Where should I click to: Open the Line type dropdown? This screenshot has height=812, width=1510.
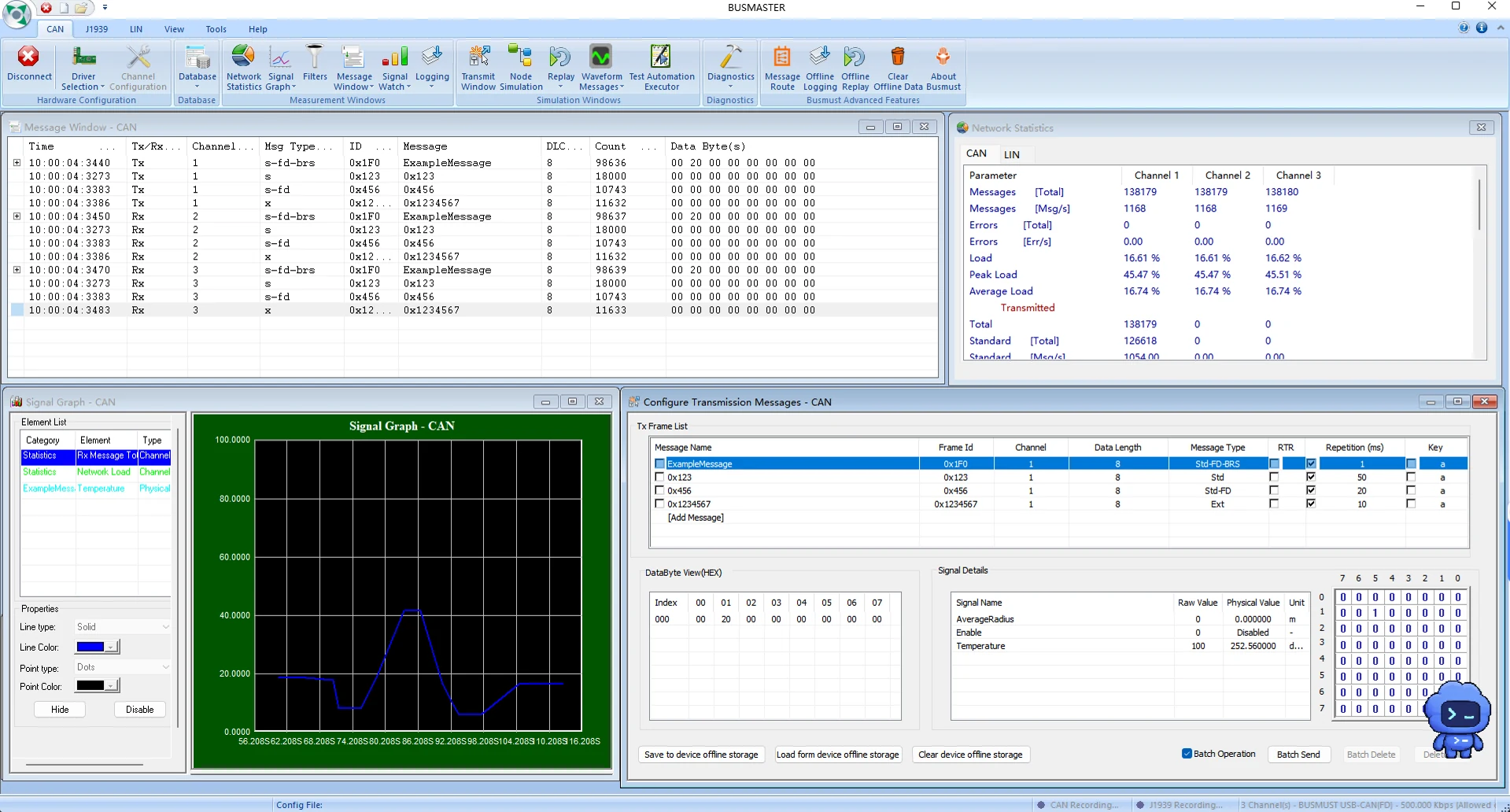(123, 627)
